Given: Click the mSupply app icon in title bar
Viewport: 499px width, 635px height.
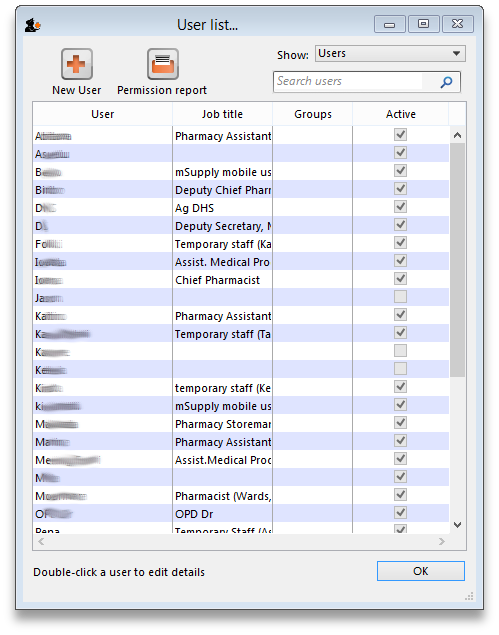Looking at the screenshot, I should (32, 26).
